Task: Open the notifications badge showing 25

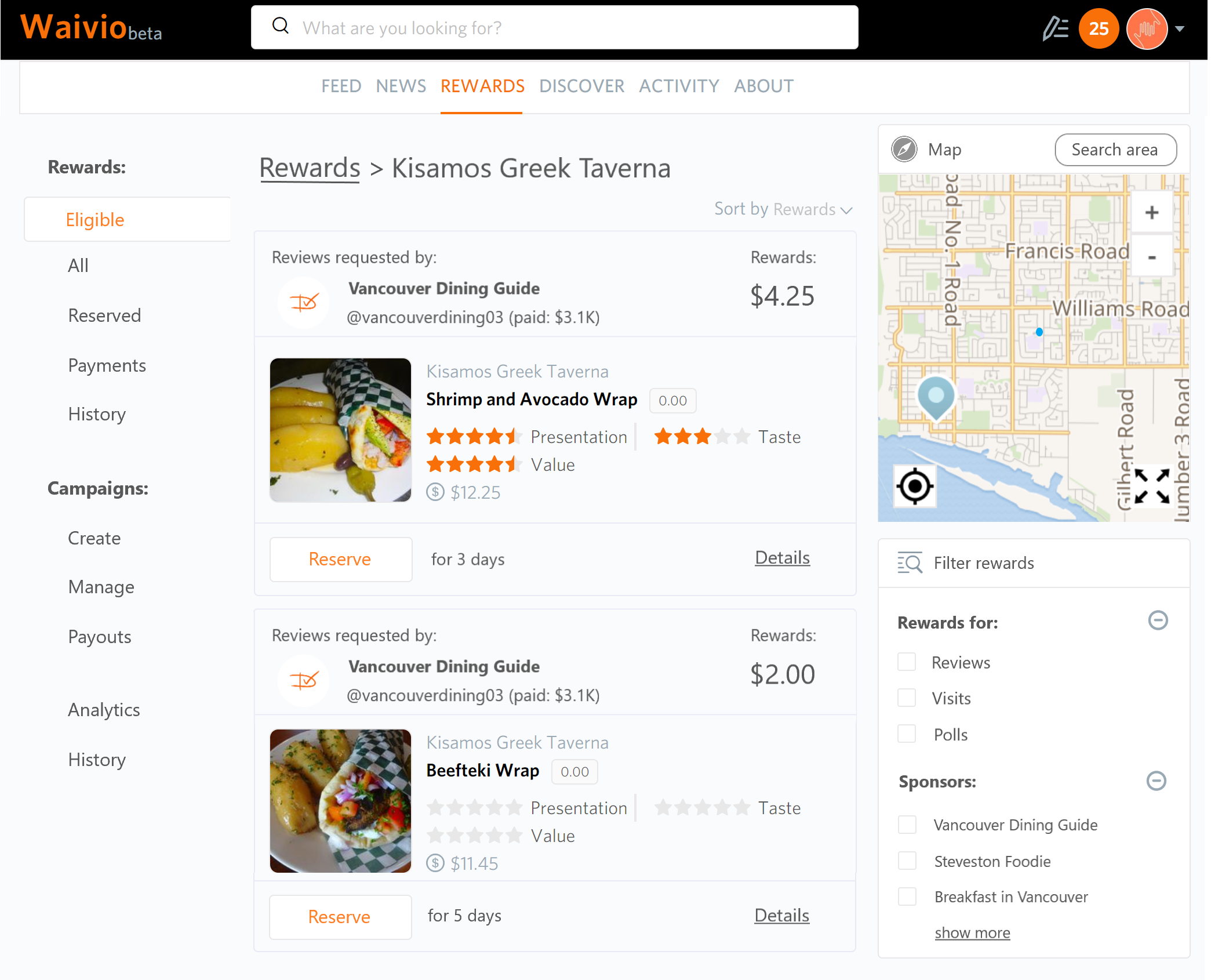Action: point(1098,28)
